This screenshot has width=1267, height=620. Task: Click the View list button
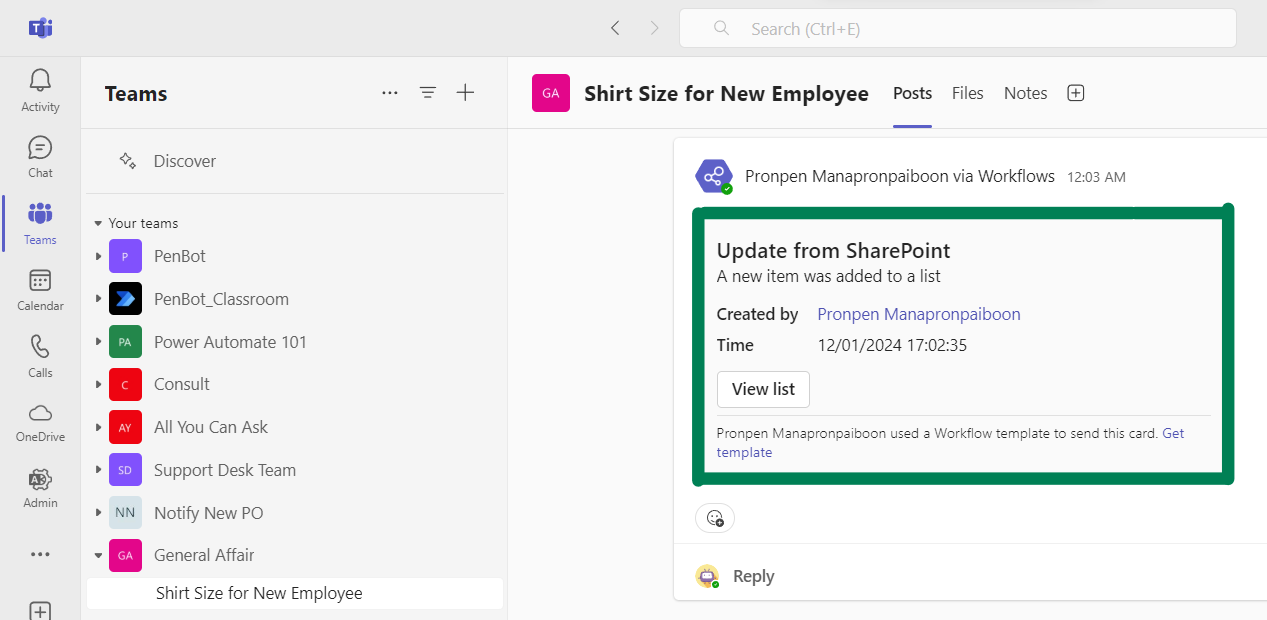pyautogui.click(x=763, y=389)
